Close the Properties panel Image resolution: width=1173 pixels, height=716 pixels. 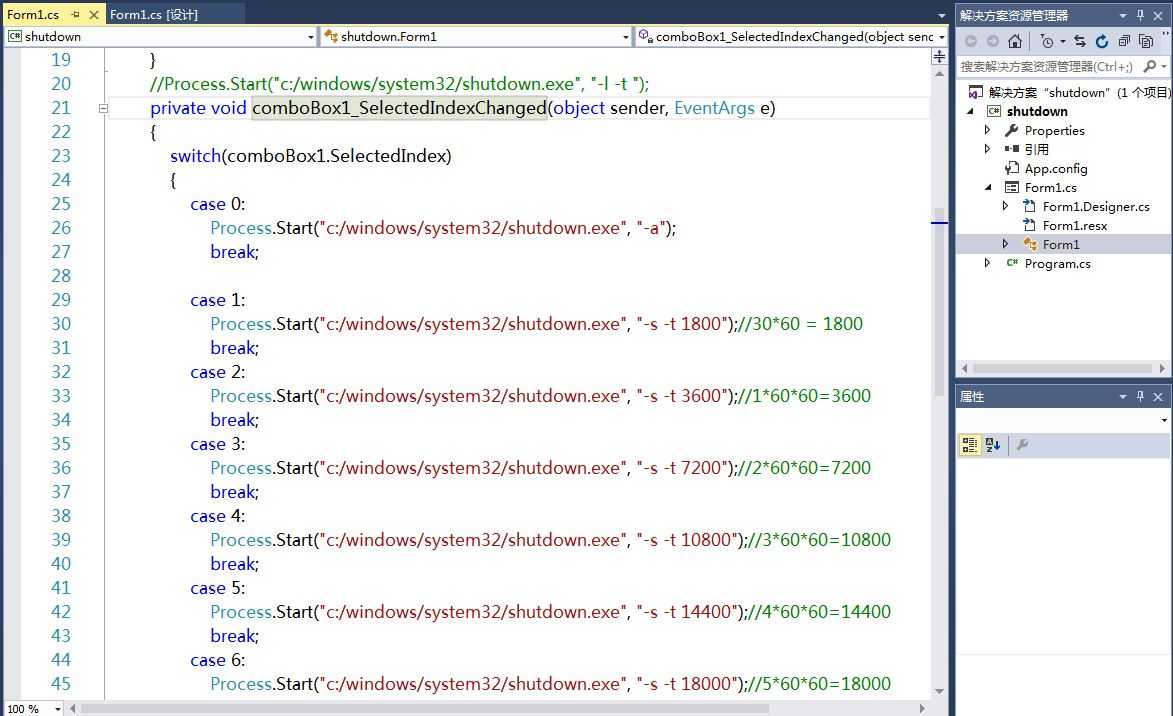(x=1158, y=397)
